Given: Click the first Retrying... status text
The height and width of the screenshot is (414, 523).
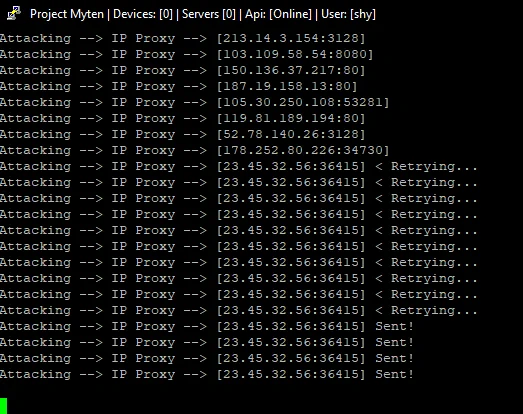Looking at the screenshot, I should click(434, 166).
